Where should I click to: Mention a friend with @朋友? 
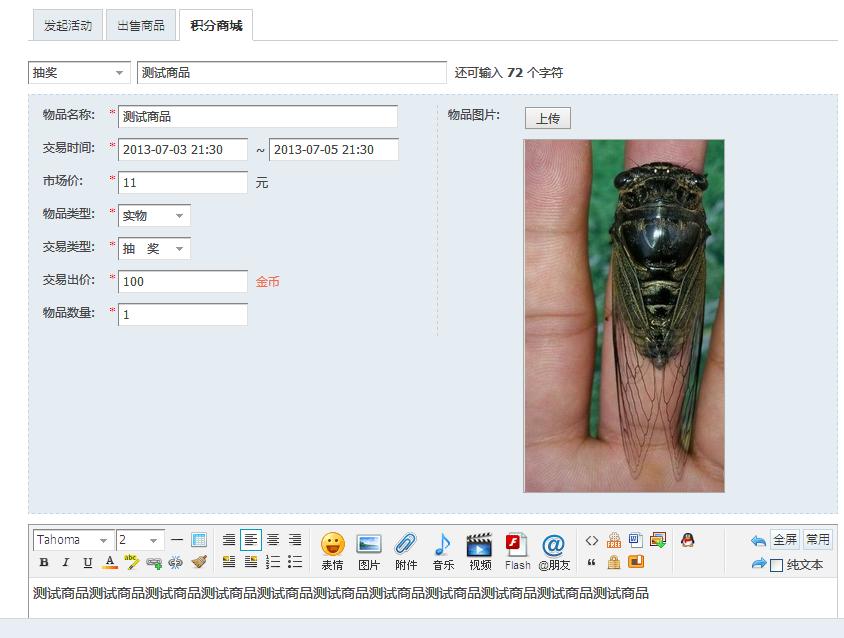click(554, 551)
